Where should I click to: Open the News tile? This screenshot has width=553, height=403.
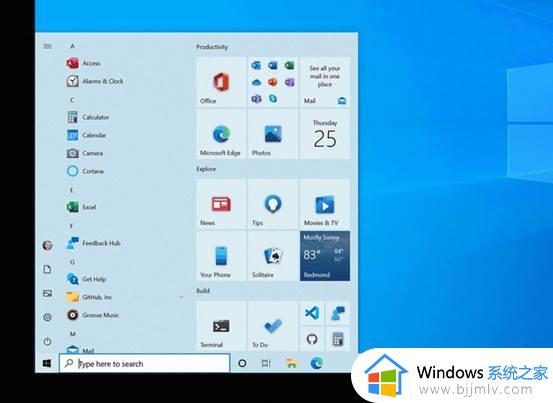(x=221, y=204)
